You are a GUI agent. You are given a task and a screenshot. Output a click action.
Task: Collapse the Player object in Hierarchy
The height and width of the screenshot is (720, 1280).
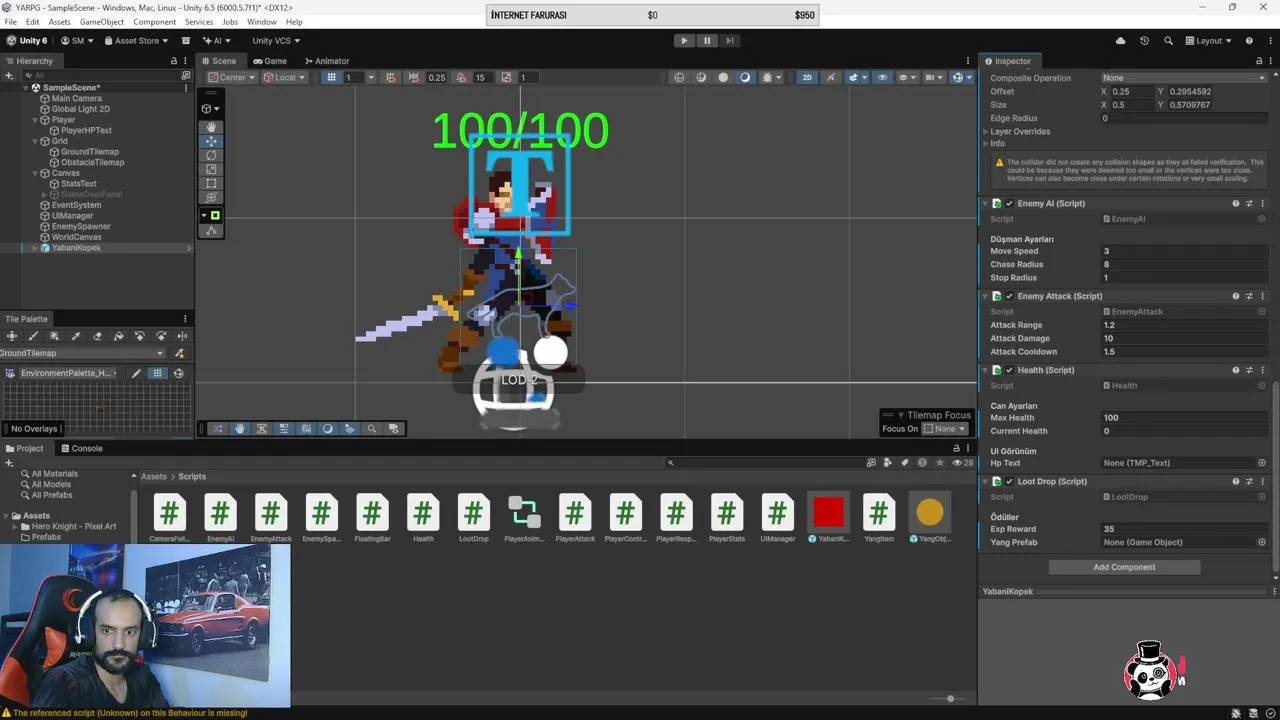pos(36,120)
